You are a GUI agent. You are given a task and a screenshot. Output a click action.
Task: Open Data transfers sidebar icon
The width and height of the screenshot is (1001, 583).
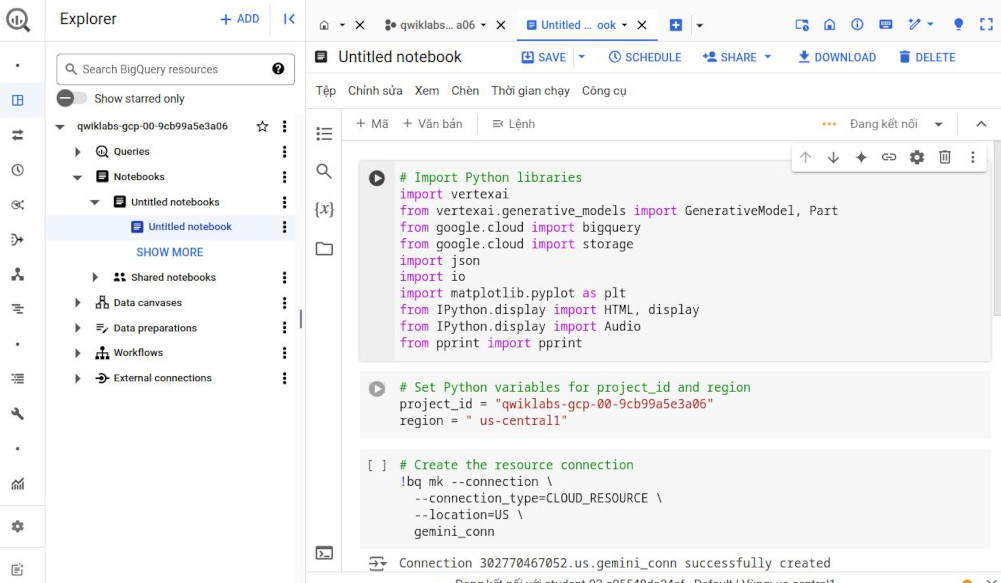18,135
